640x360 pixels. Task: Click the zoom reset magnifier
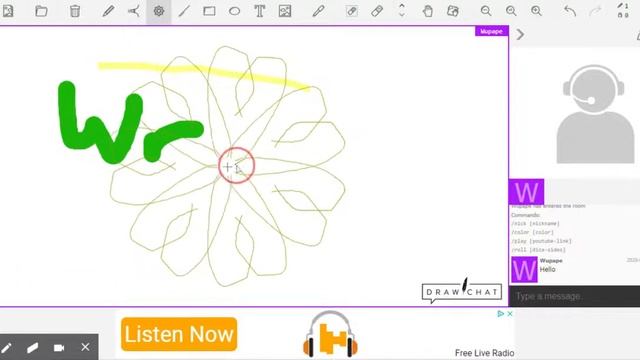coord(511,11)
